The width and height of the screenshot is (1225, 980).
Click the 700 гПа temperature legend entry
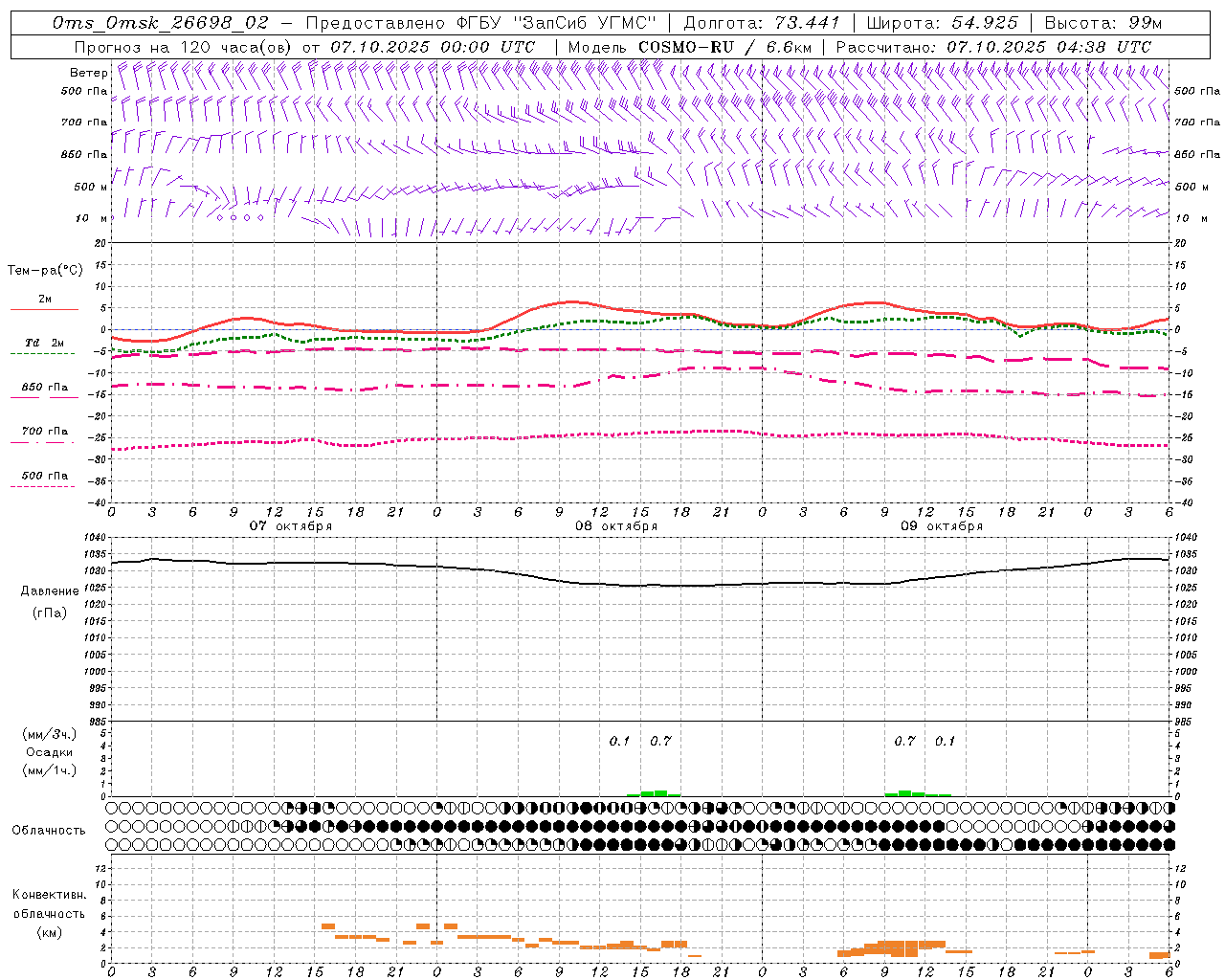[x=45, y=432]
